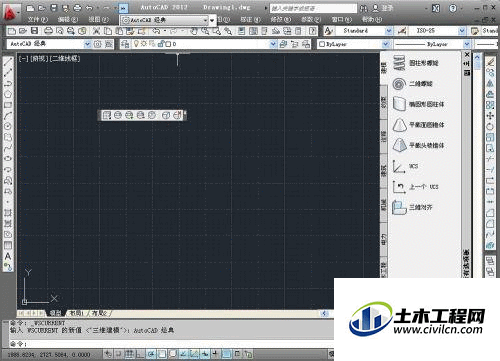Click the 三维对齐 palette tool

click(x=412, y=207)
